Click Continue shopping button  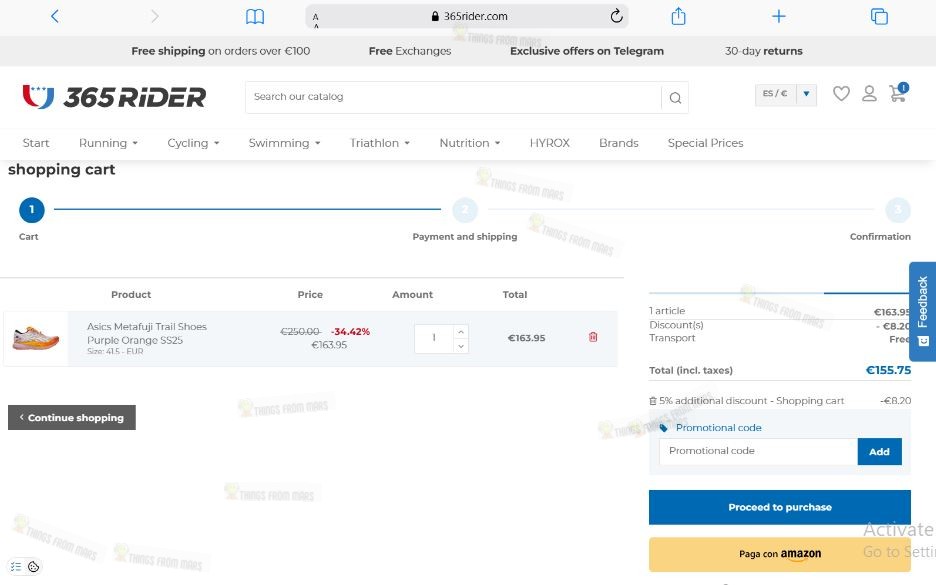72,418
